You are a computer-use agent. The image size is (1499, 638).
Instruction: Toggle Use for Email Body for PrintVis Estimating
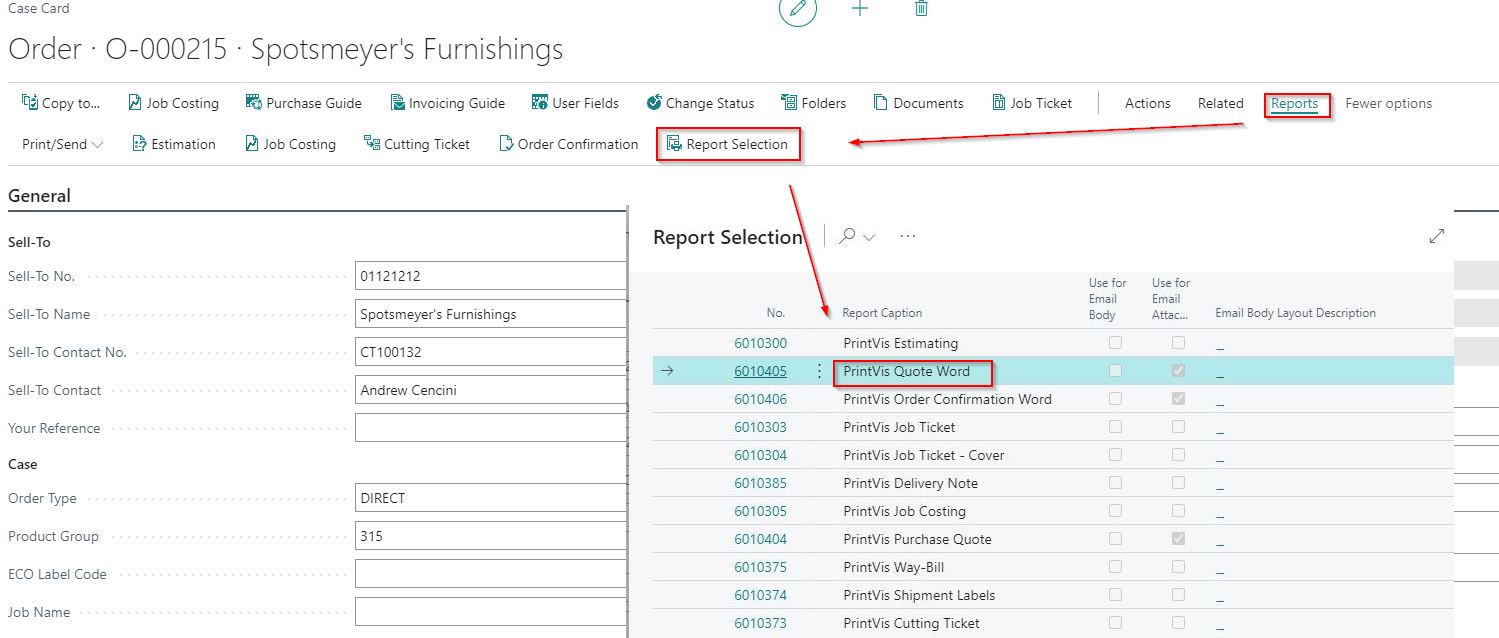coord(1115,342)
